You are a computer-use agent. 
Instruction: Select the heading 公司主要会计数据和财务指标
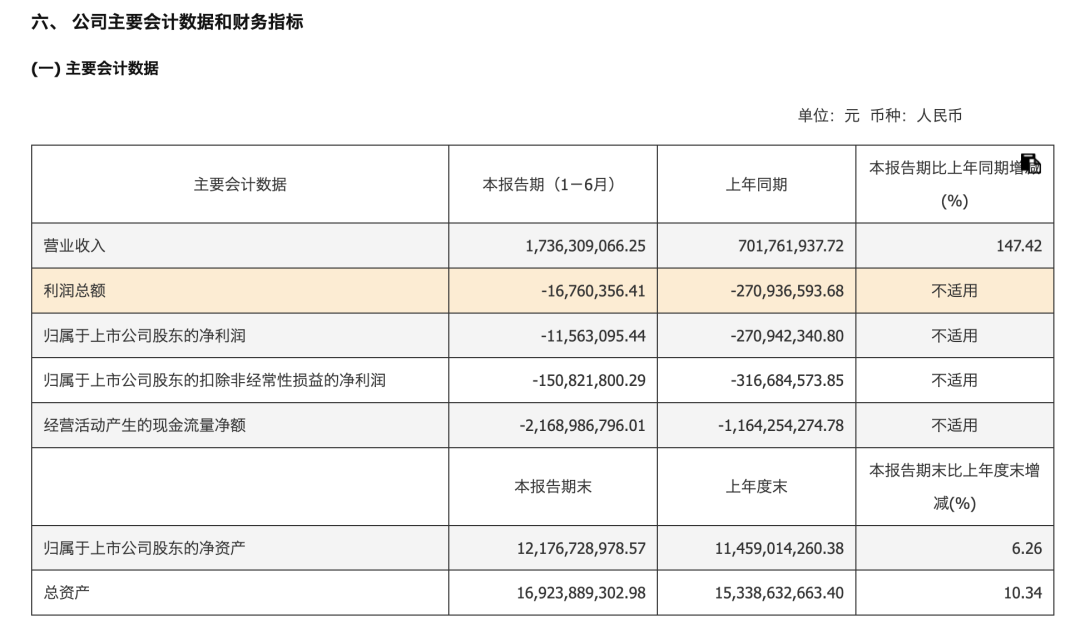click(187, 22)
